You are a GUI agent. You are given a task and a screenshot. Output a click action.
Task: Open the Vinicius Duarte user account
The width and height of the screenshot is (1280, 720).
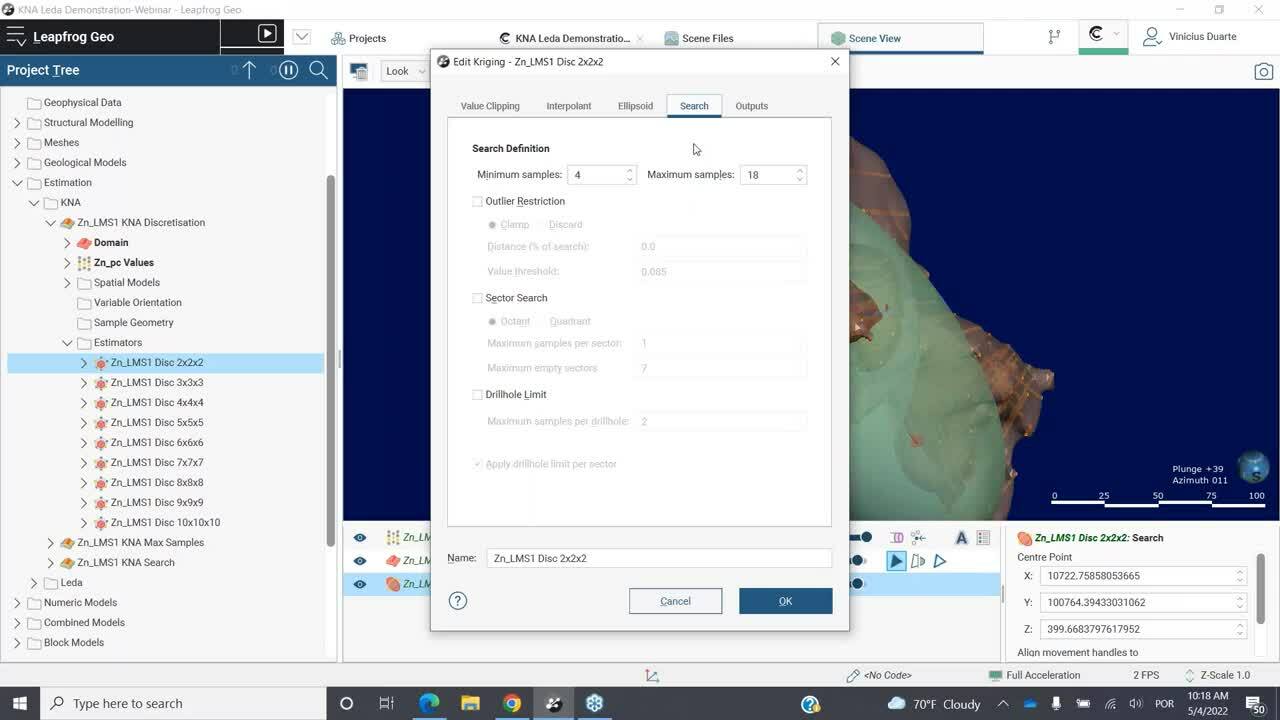coord(1190,37)
